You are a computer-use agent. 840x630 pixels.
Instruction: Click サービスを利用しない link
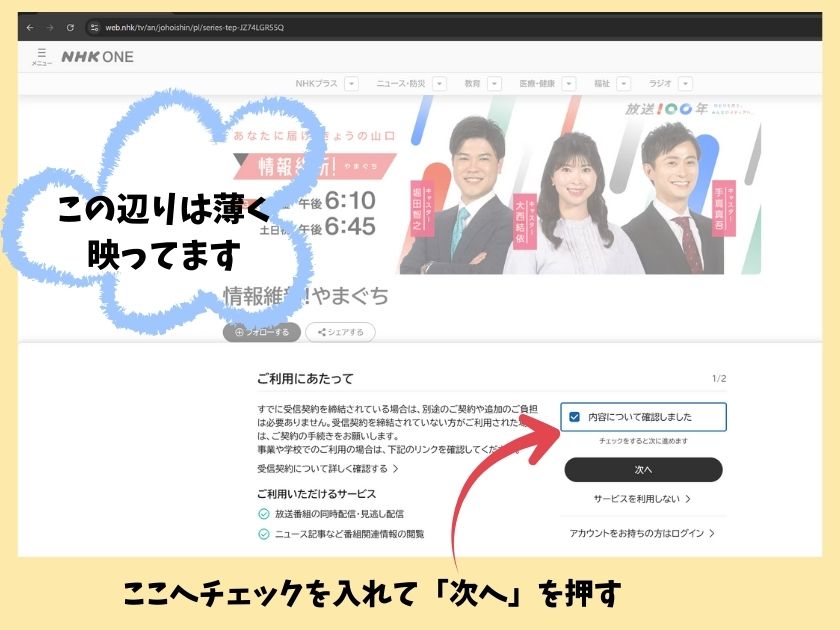pyautogui.click(x=642, y=498)
